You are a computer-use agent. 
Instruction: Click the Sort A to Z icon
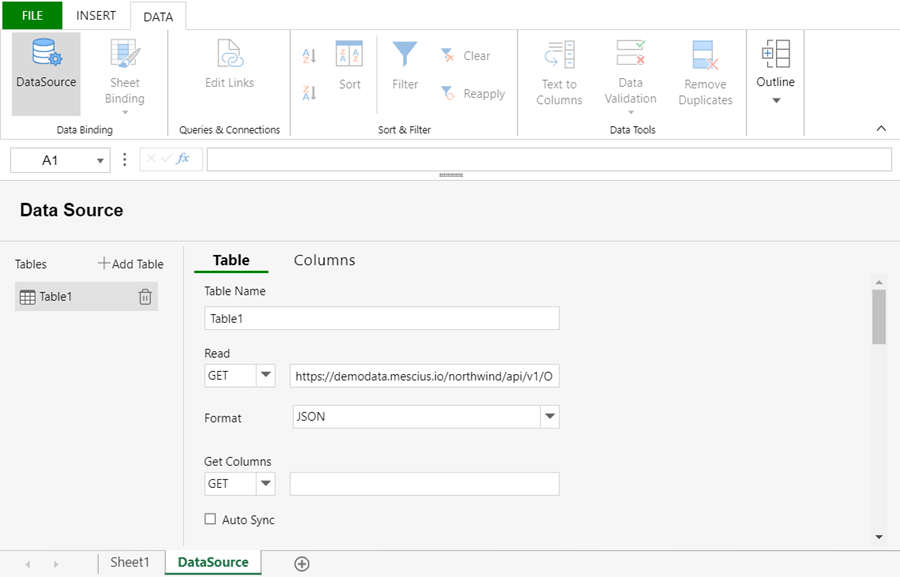click(309, 56)
